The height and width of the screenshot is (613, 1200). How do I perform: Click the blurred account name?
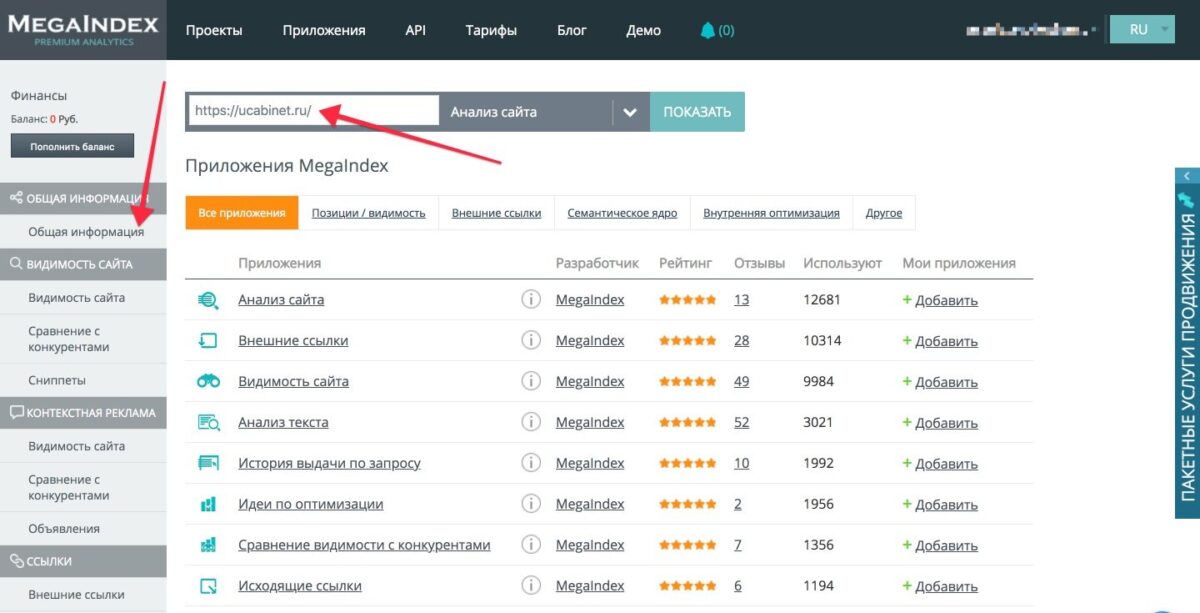point(1031,30)
